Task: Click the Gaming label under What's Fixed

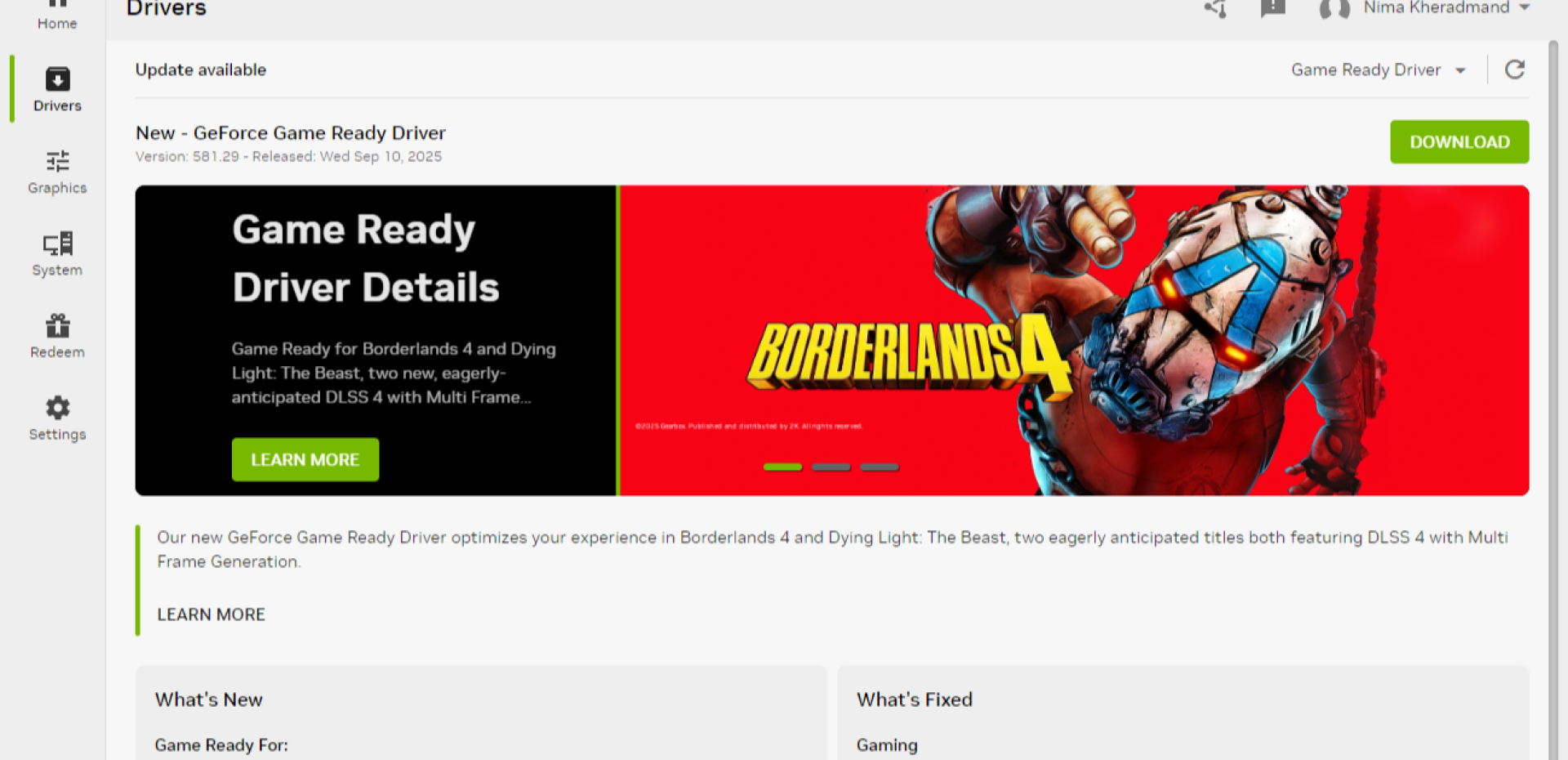Action: click(887, 745)
